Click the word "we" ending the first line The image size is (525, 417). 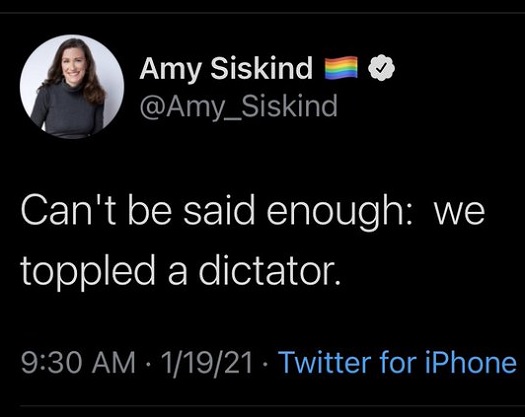pos(459,216)
